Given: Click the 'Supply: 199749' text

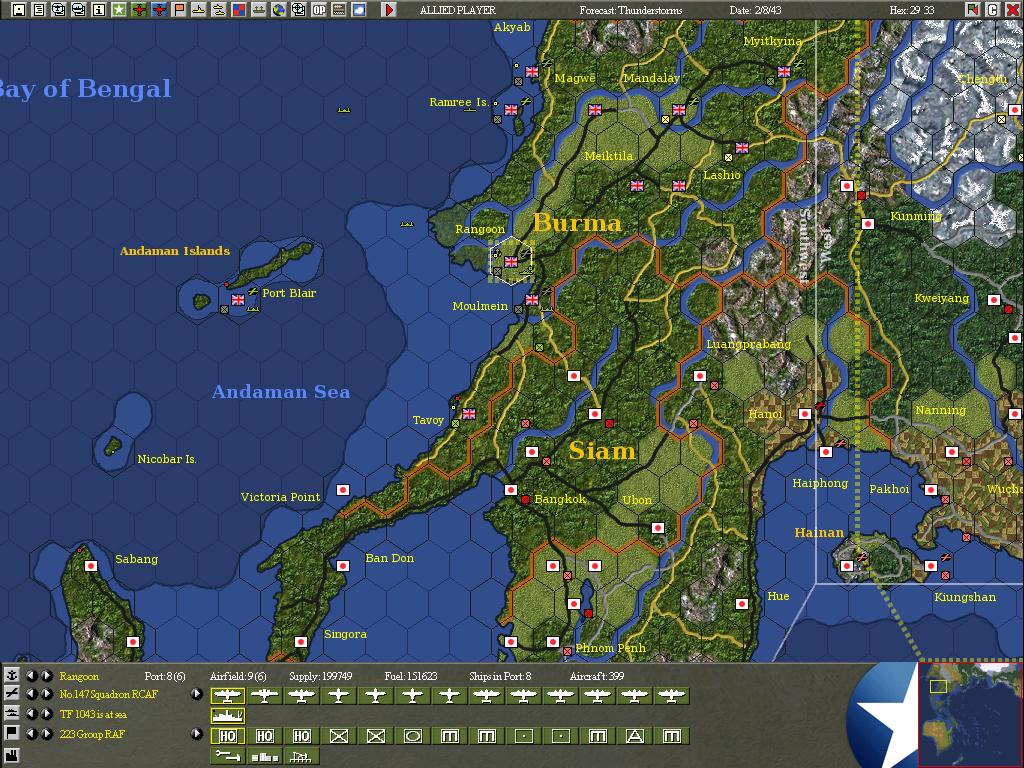Looking at the screenshot, I should pos(321,676).
